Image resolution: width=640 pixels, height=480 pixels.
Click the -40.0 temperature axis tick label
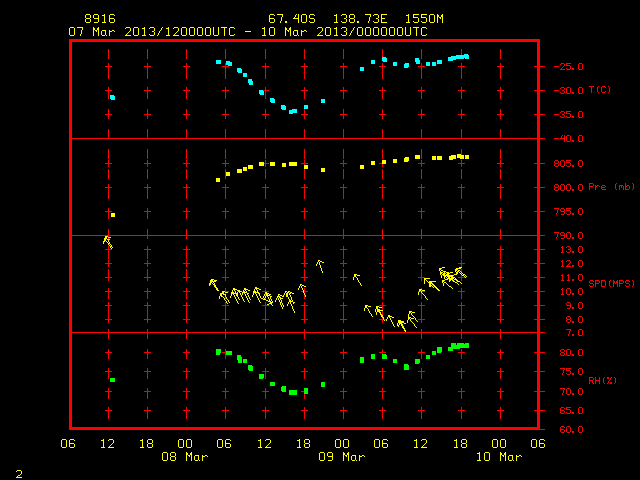point(568,139)
